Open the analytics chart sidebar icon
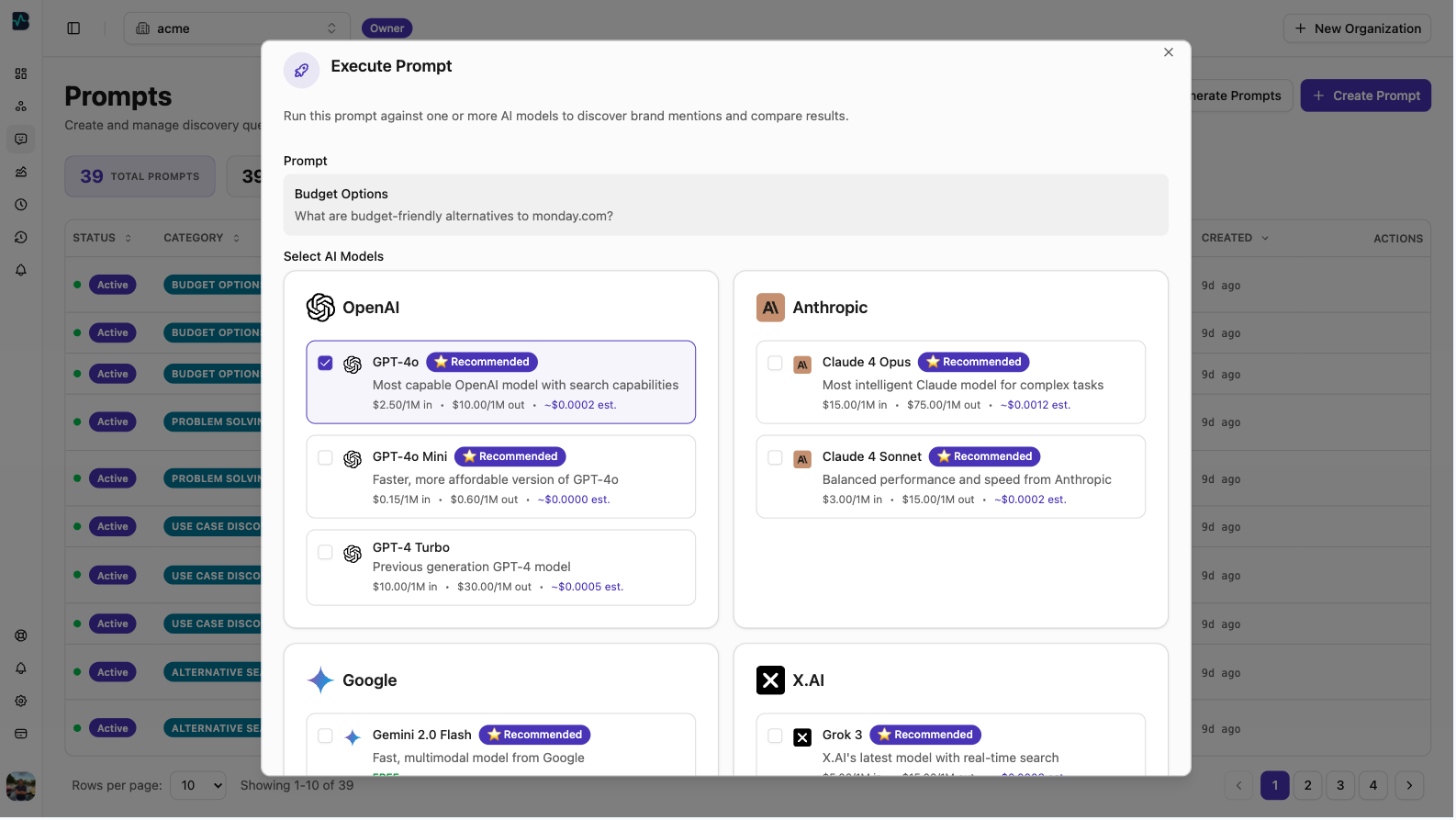 point(21,172)
